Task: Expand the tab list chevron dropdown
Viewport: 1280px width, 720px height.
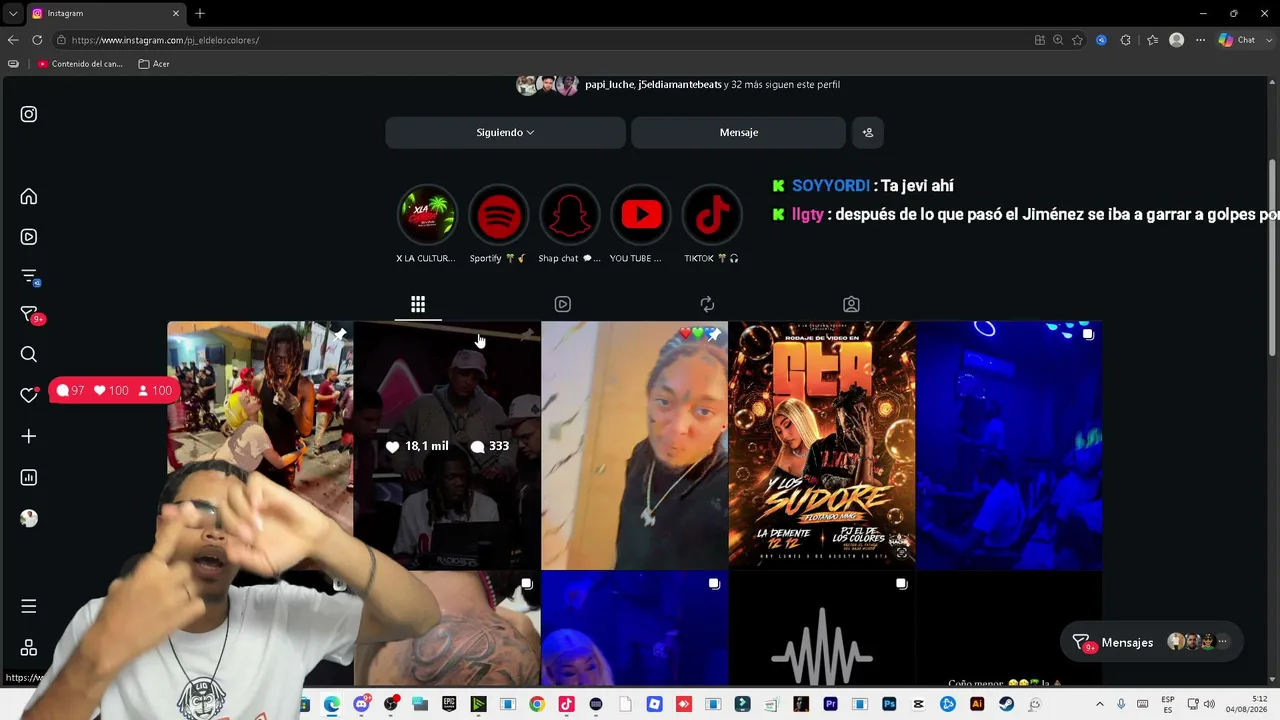Action: 12,13
